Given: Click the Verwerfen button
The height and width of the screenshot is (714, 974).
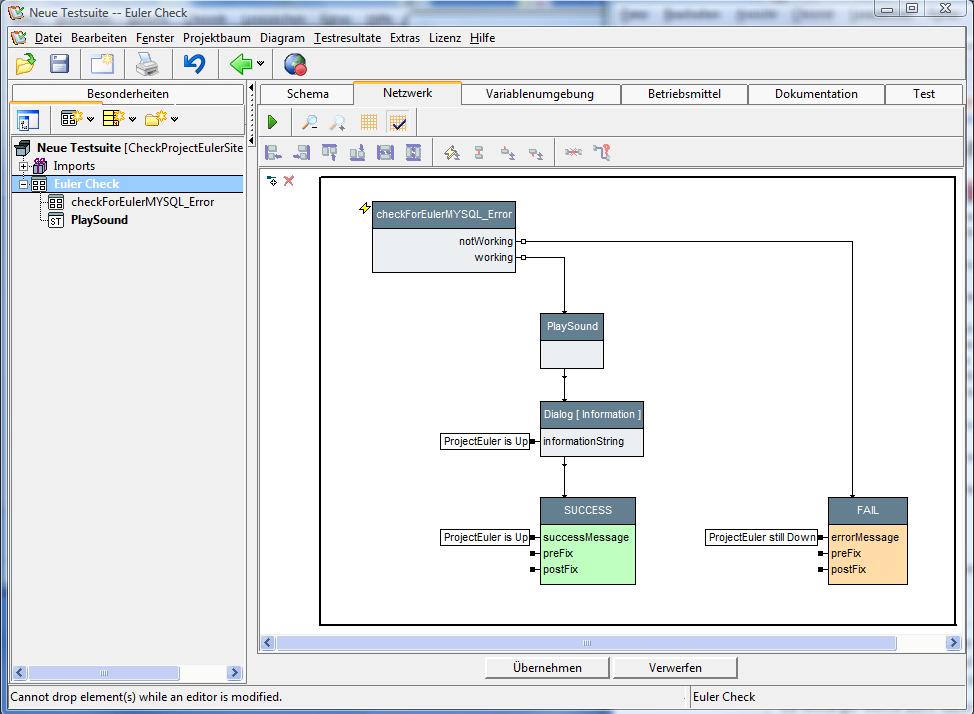Looking at the screenshot, I should pyautogui.click(x=675, y=667).
